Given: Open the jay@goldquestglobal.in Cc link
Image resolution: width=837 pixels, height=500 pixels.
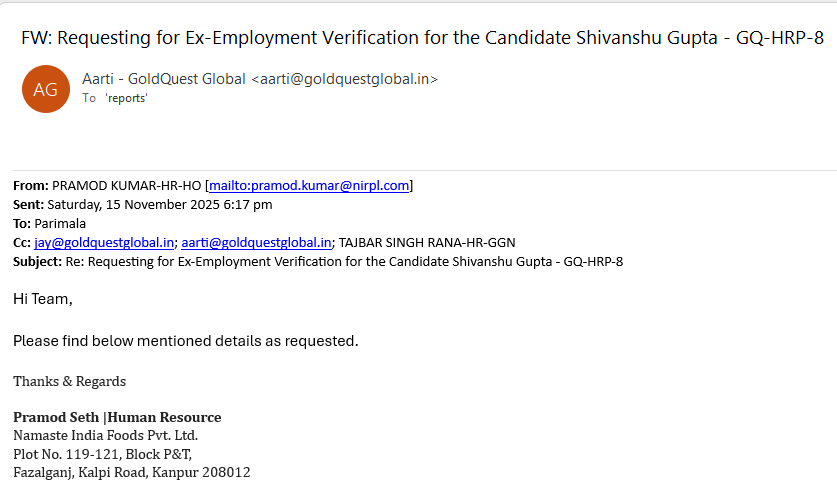Looking at the screenshot, I should point(104,242).
